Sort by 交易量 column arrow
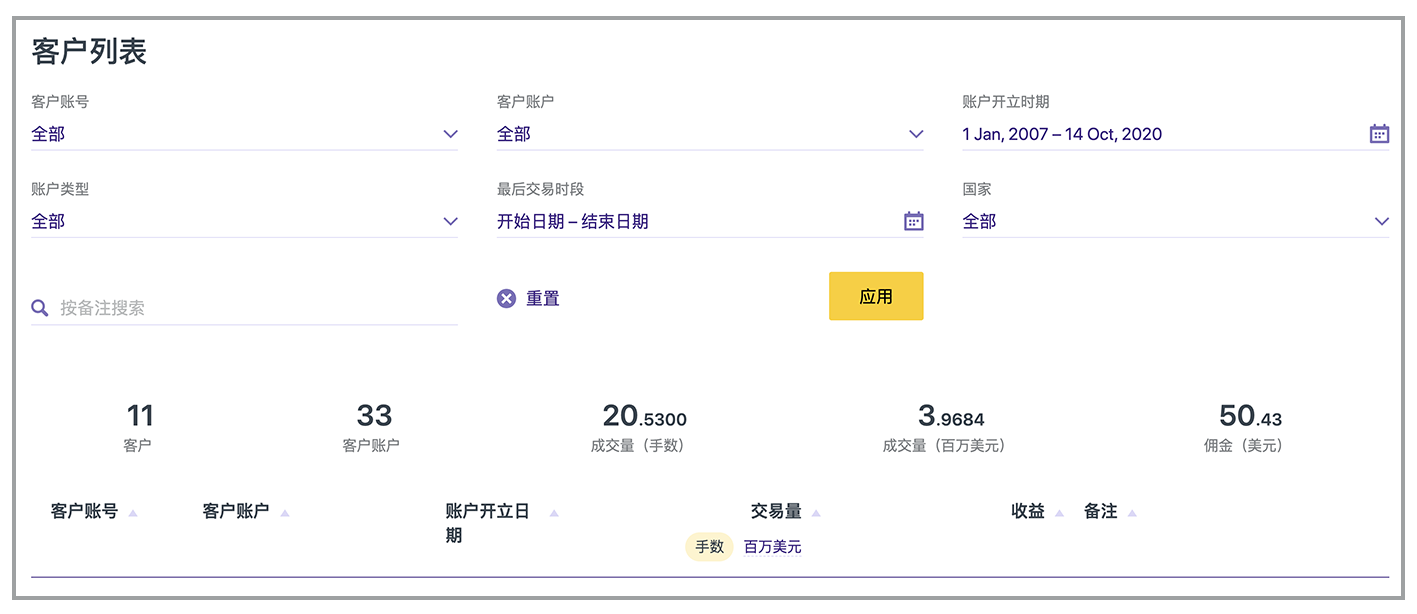Viewport: 1417px width, 614px height. [x=816, y=513]
